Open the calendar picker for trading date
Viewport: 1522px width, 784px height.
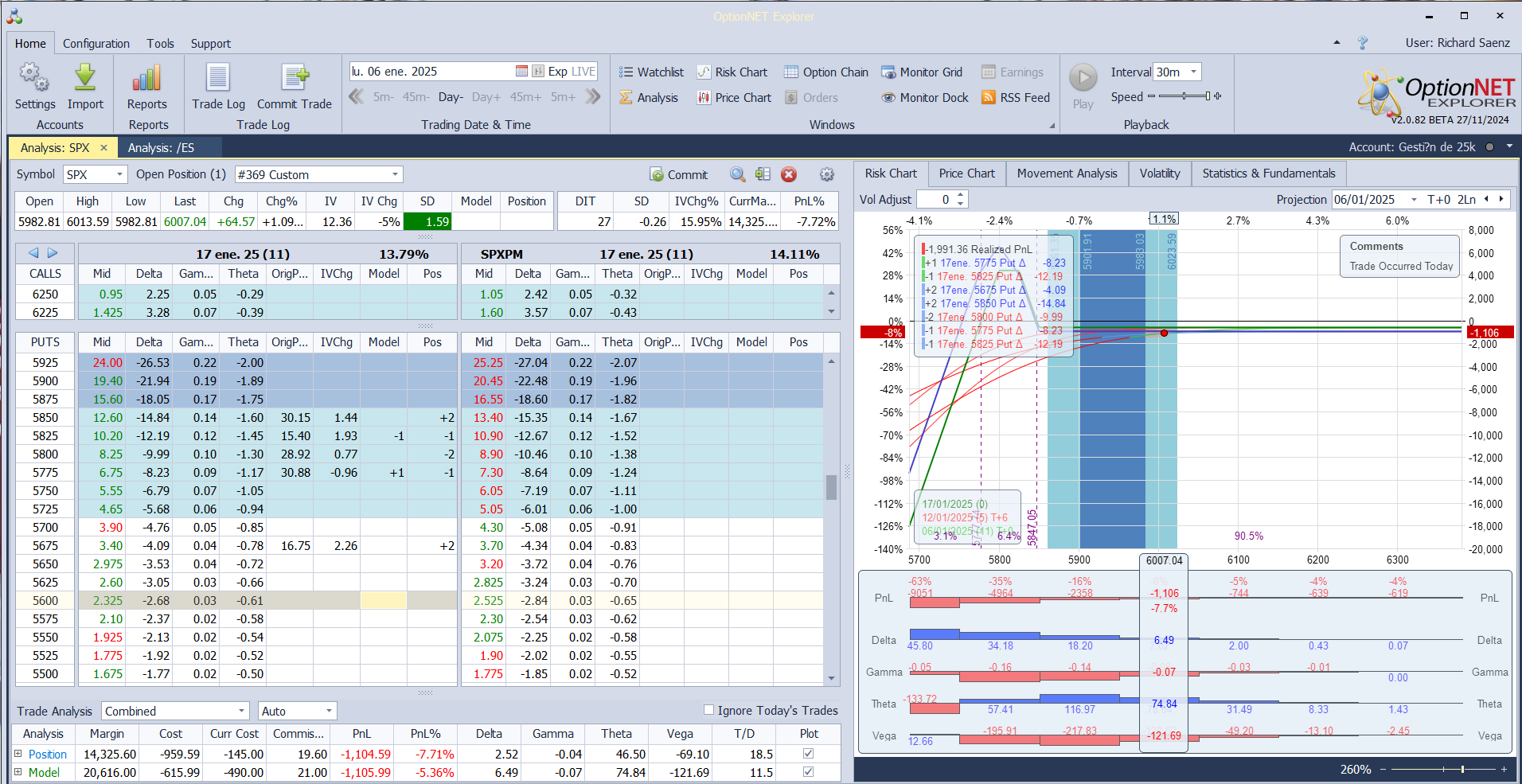pyautogui.click(x=521, y=71)
